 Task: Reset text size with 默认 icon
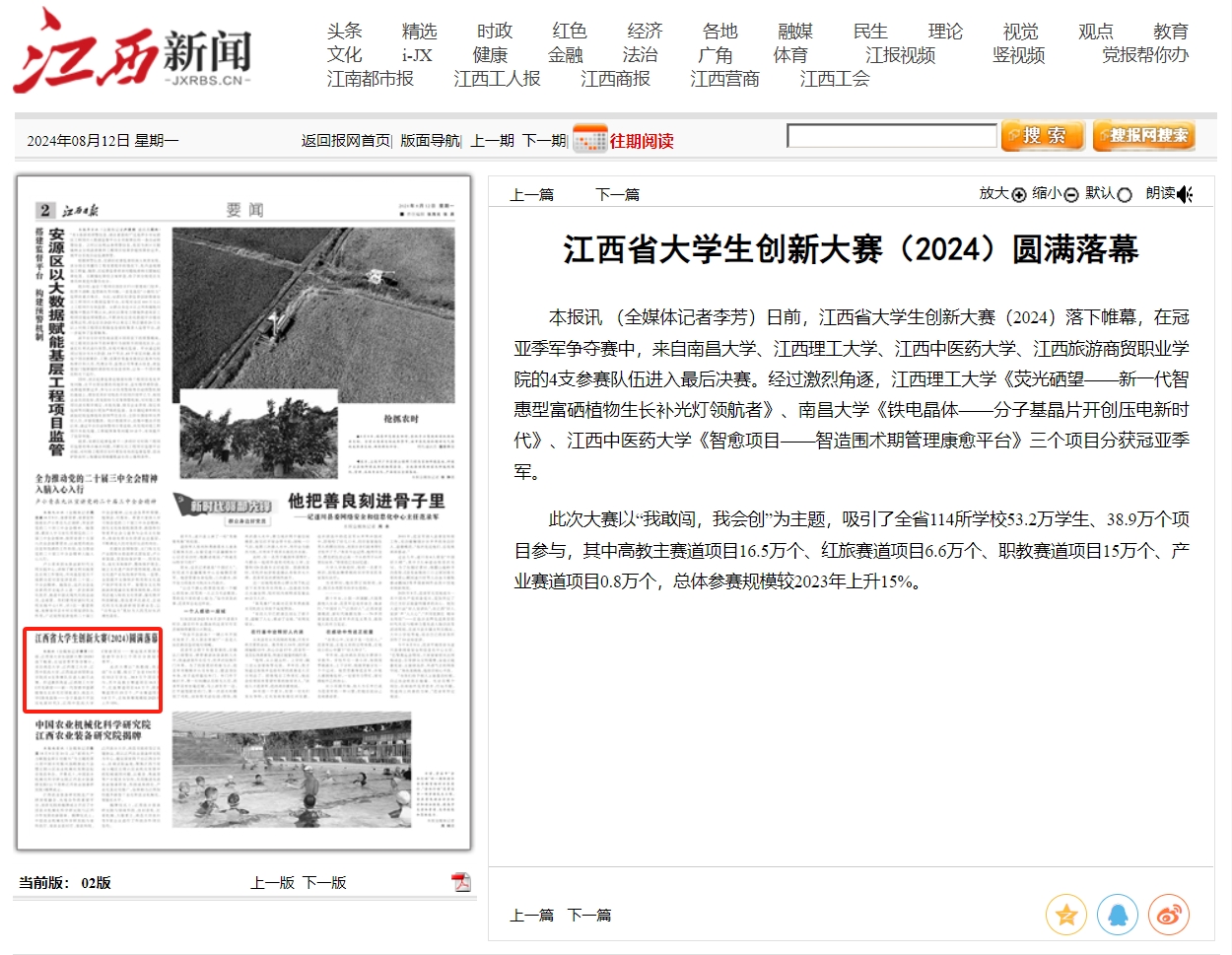point(1125,194)
